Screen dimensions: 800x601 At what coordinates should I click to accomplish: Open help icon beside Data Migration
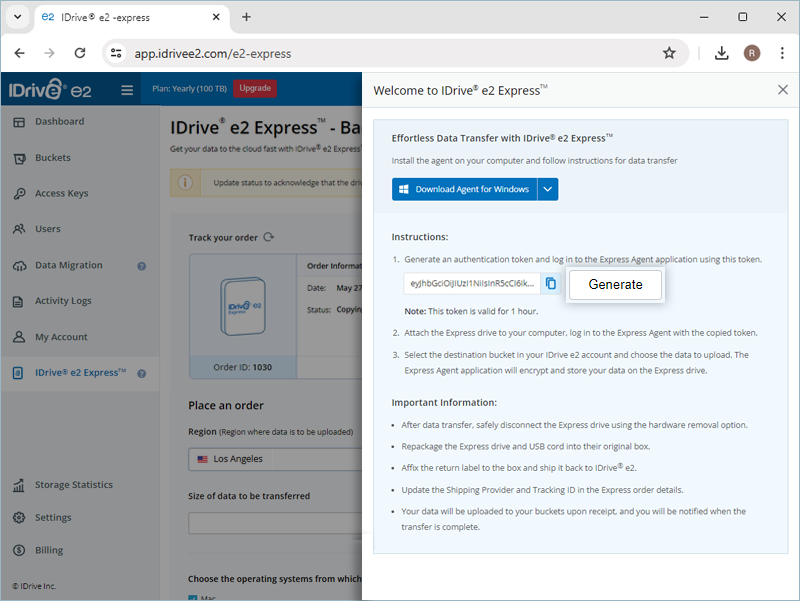(142, 266)
